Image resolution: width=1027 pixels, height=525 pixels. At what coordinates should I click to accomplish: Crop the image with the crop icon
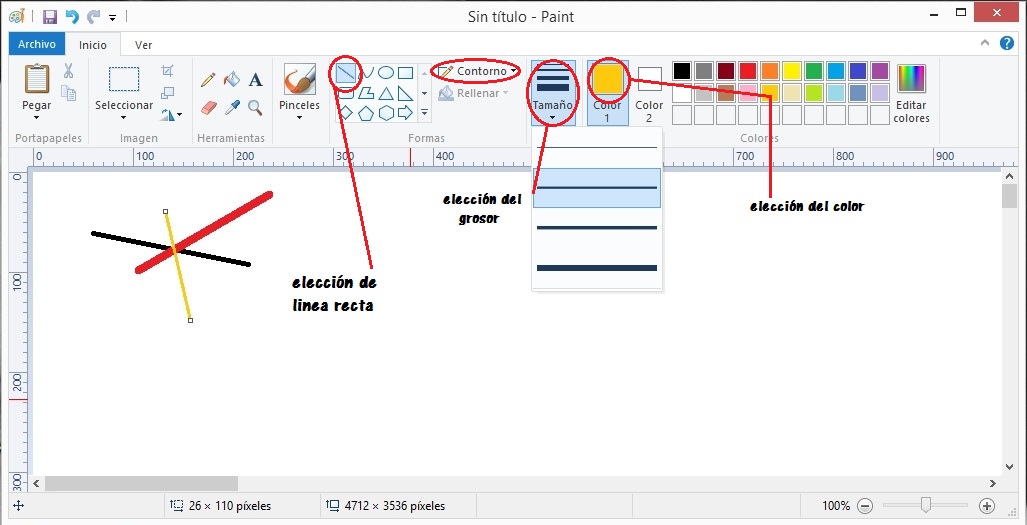168,71
